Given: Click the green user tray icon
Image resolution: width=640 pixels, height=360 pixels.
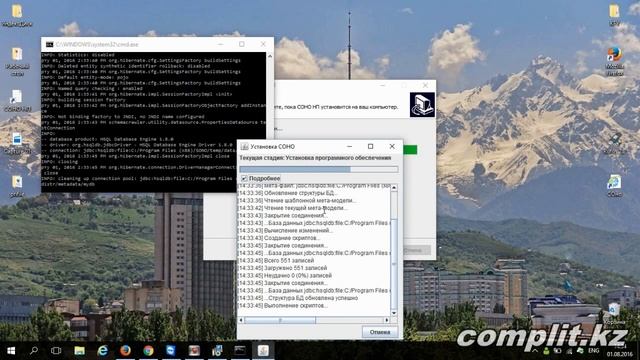Looking at the screenshot, I should [x=546, y=351].
